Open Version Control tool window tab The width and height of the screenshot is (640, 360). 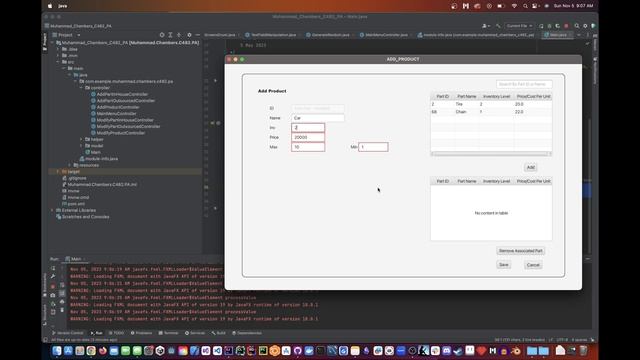tap(68, 333)
